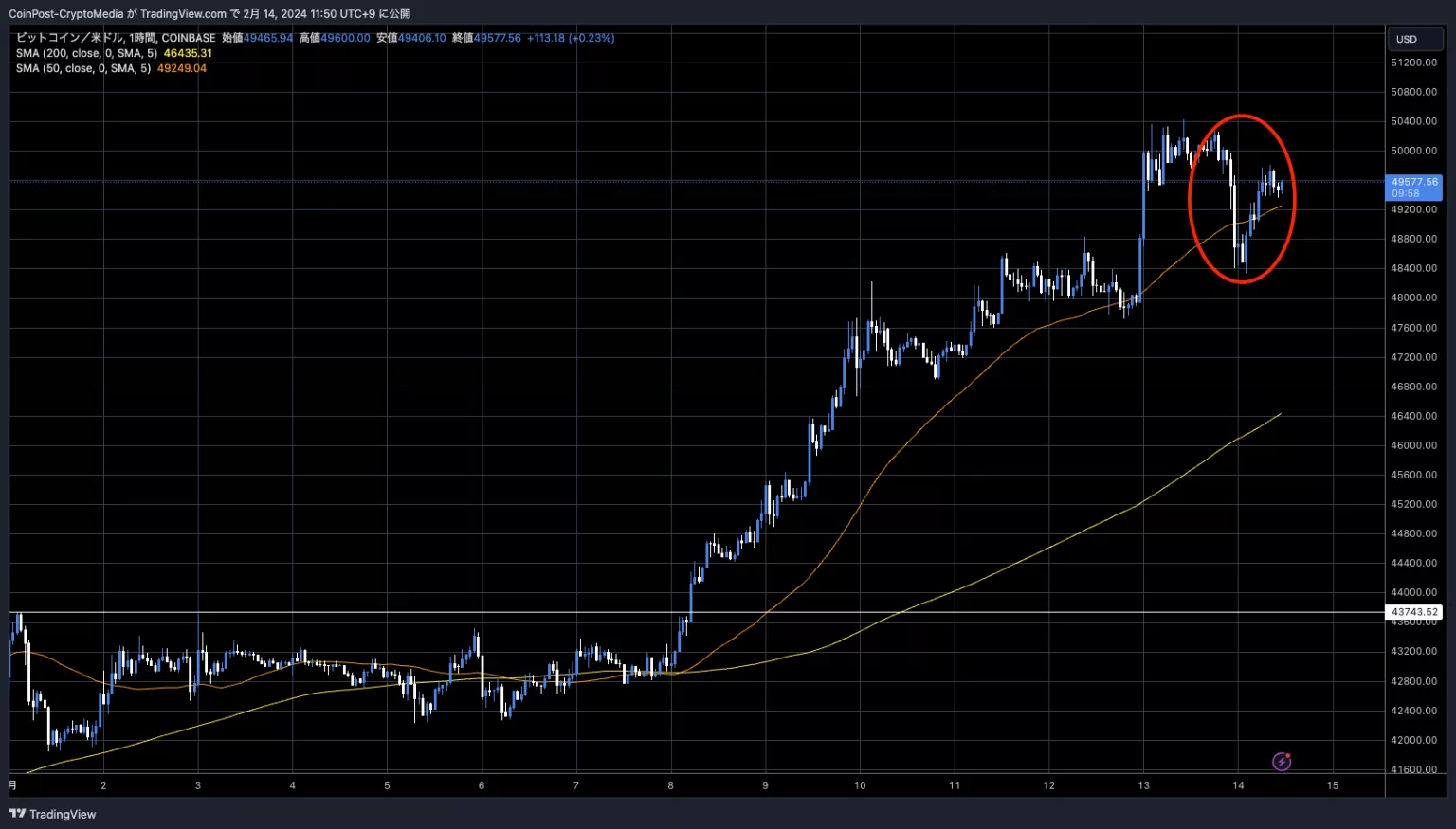Click the 42400.00 price axis label
This screenshot has height=829, width=1456.
pyautogui.click(x=1413, y=711)
